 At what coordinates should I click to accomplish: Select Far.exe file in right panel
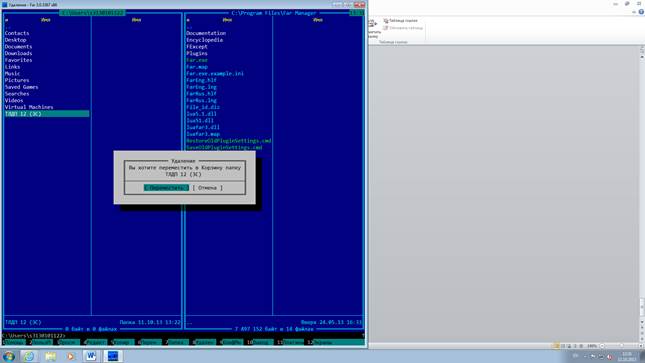click(x=197, y=60)
